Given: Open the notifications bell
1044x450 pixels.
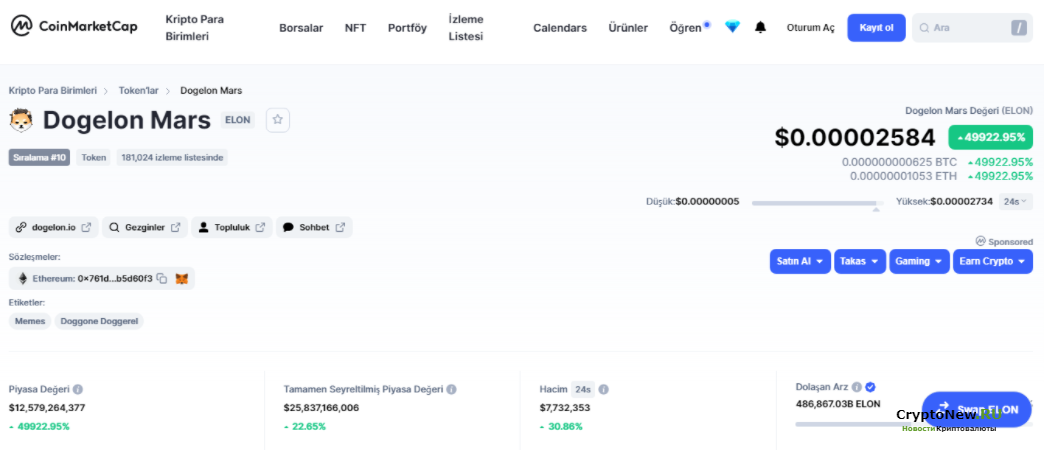Looking at the screenshot, I should coord(760,27).
